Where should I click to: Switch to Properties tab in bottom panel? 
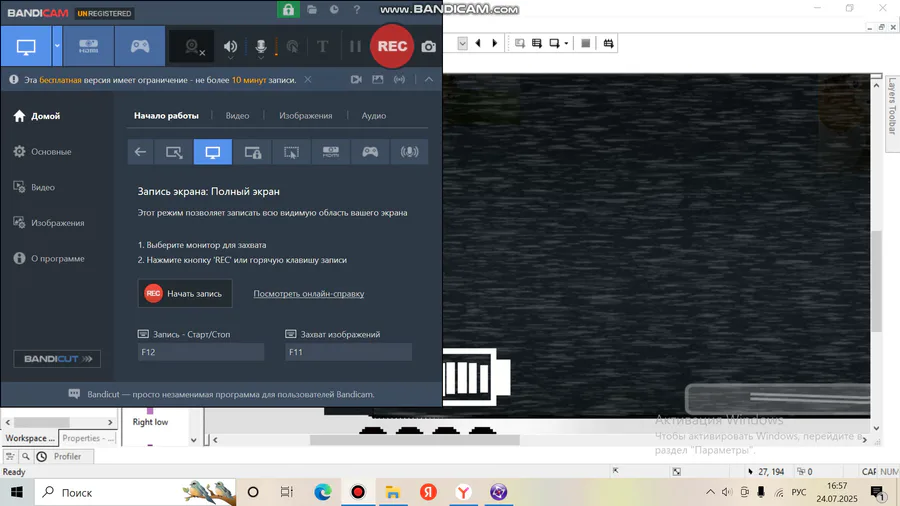coord(88,438)
